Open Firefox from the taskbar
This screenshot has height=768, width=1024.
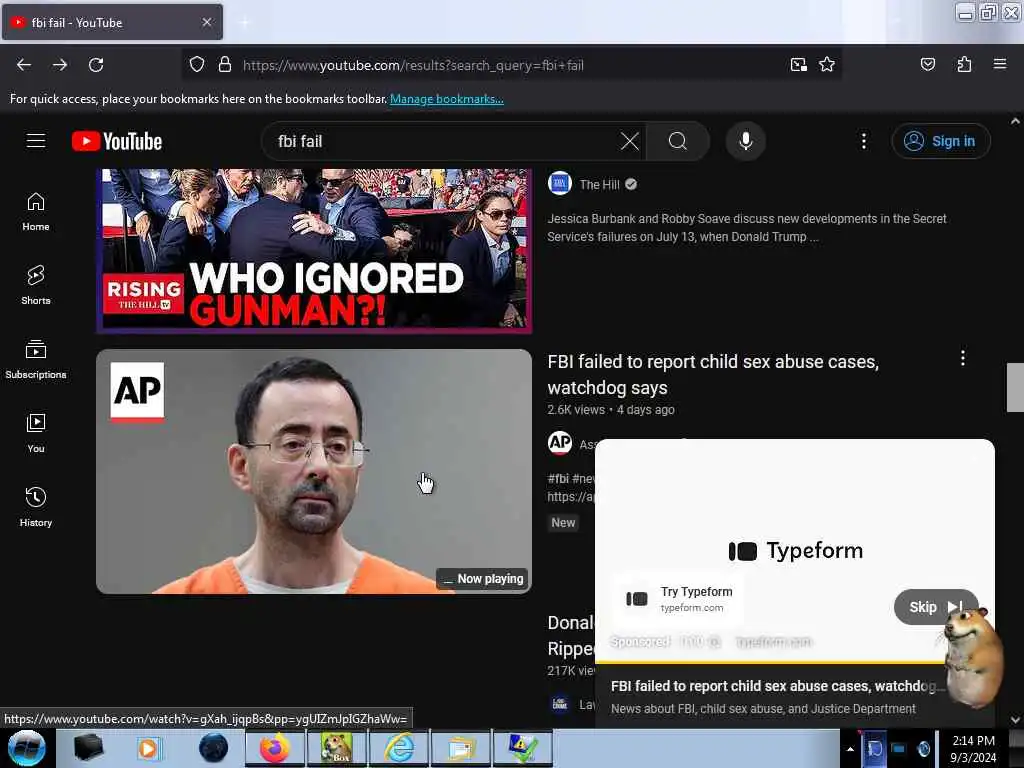(x=274, y=748)
